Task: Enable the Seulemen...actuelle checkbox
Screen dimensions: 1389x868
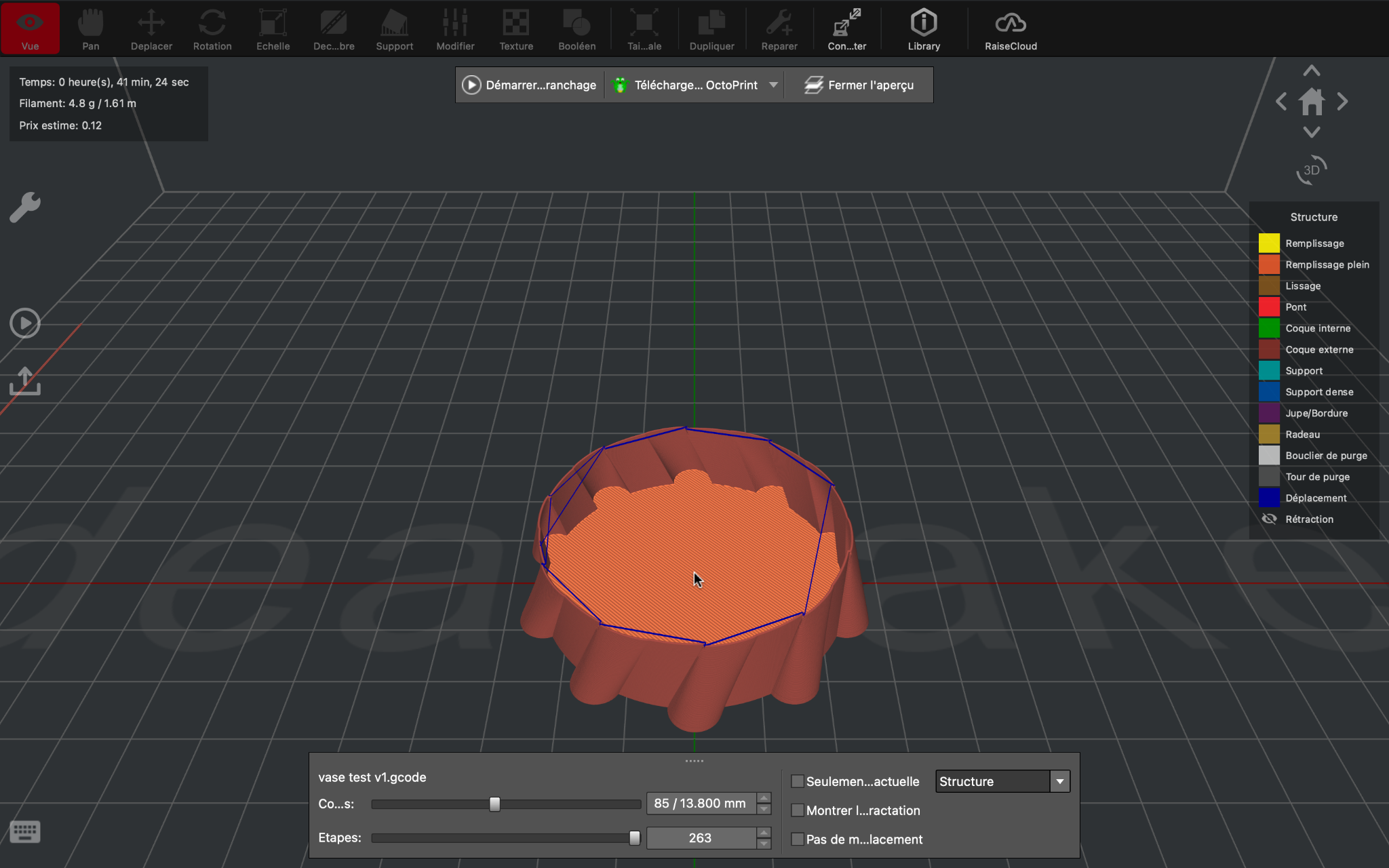Action: pyautogui.click(x=798, y=781)
